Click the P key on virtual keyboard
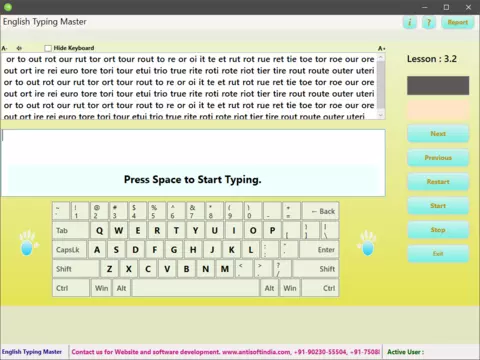The height and width of the screenshot is (360, 480). point(272,230)
